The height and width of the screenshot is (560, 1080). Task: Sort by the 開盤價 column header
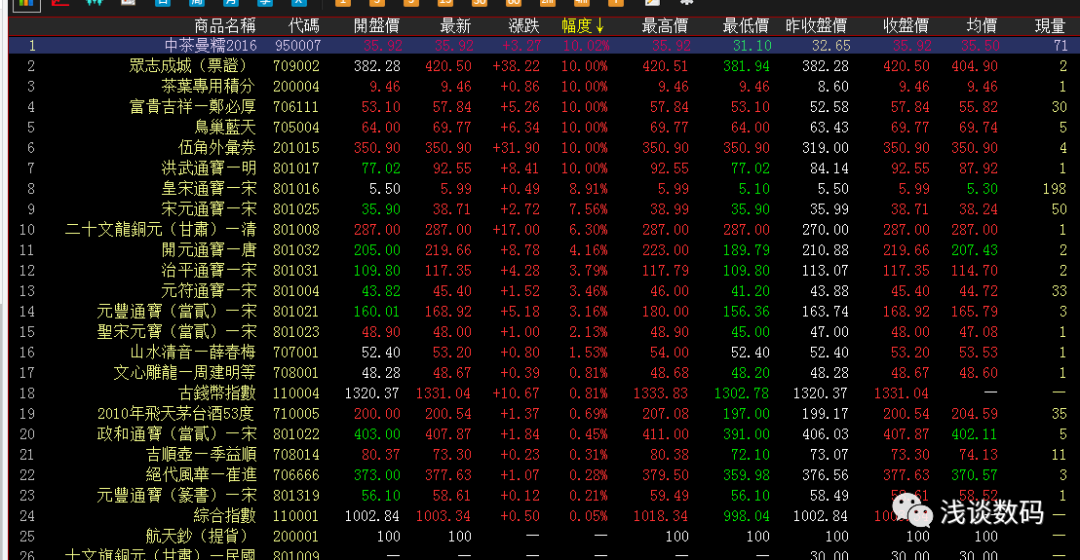(x=377, y=26)
